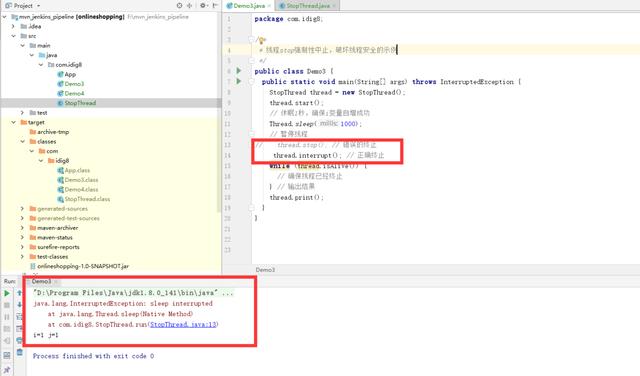The image size is (640, 376).
Task: Expand the test folder
Action: [x=23, y=113]
